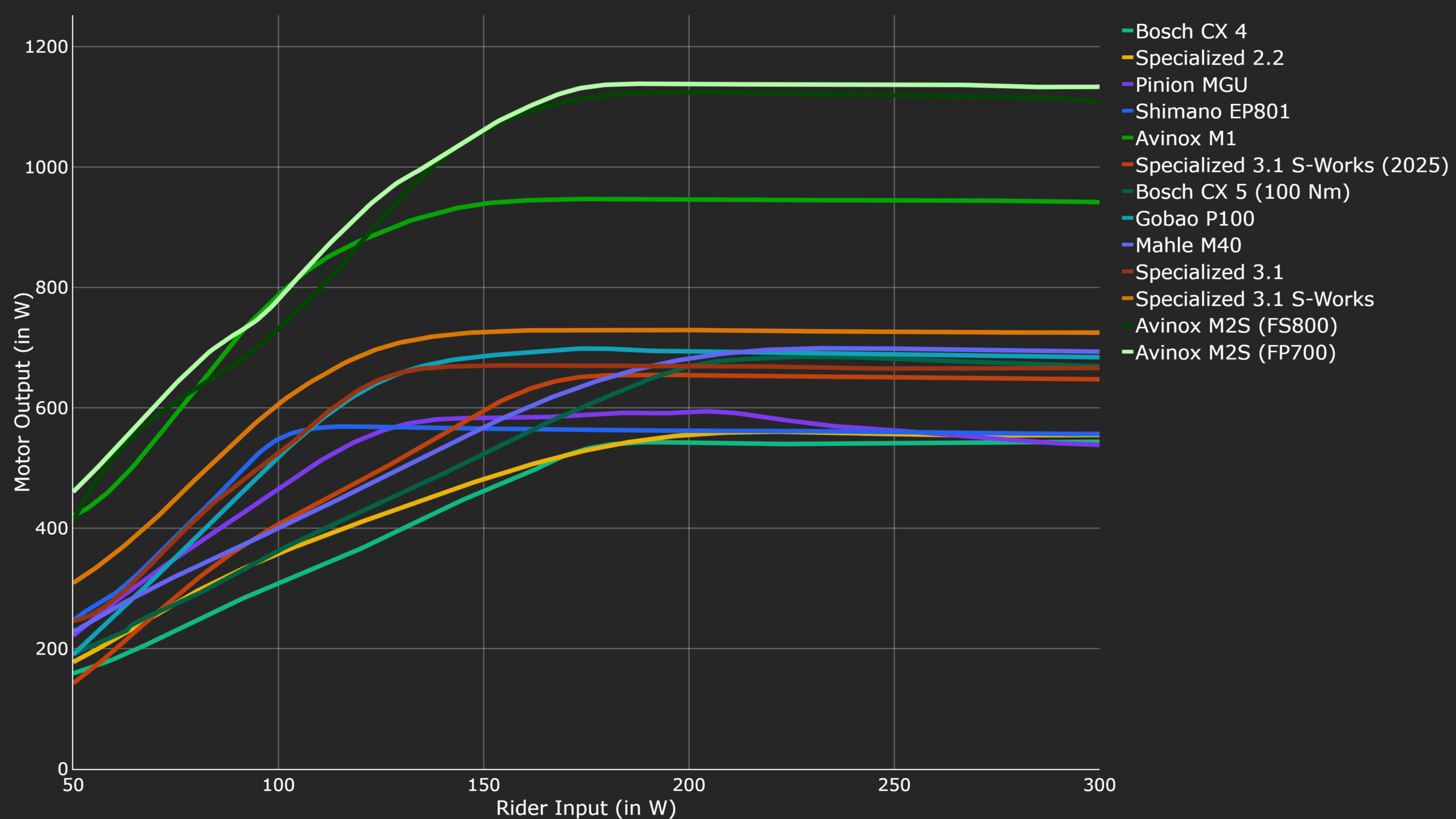This screenshot has width=1456, height=819.
Task: Click the light green Avinox M2S (FP700) swatch
Action: [x=1128, y=353]
